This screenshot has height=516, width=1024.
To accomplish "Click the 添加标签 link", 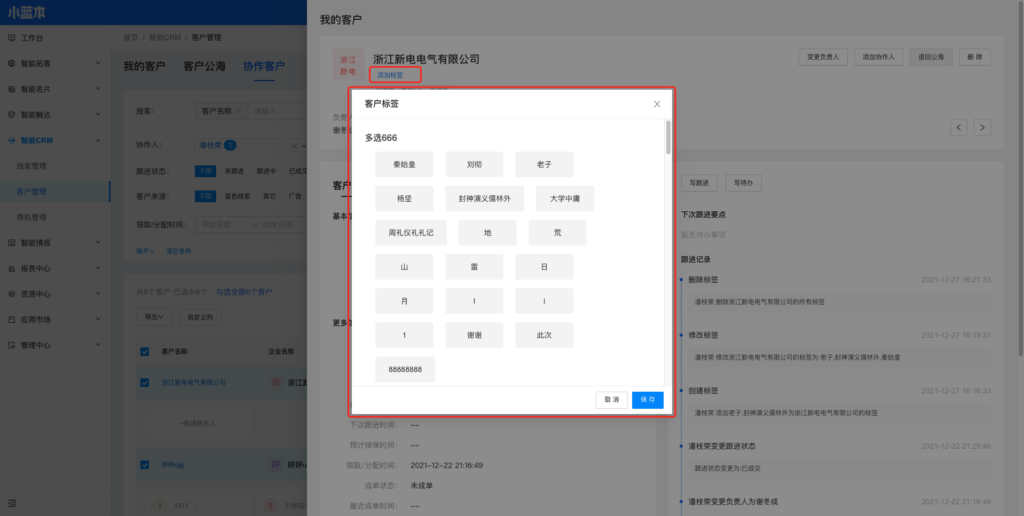I will tap(394, 75).
